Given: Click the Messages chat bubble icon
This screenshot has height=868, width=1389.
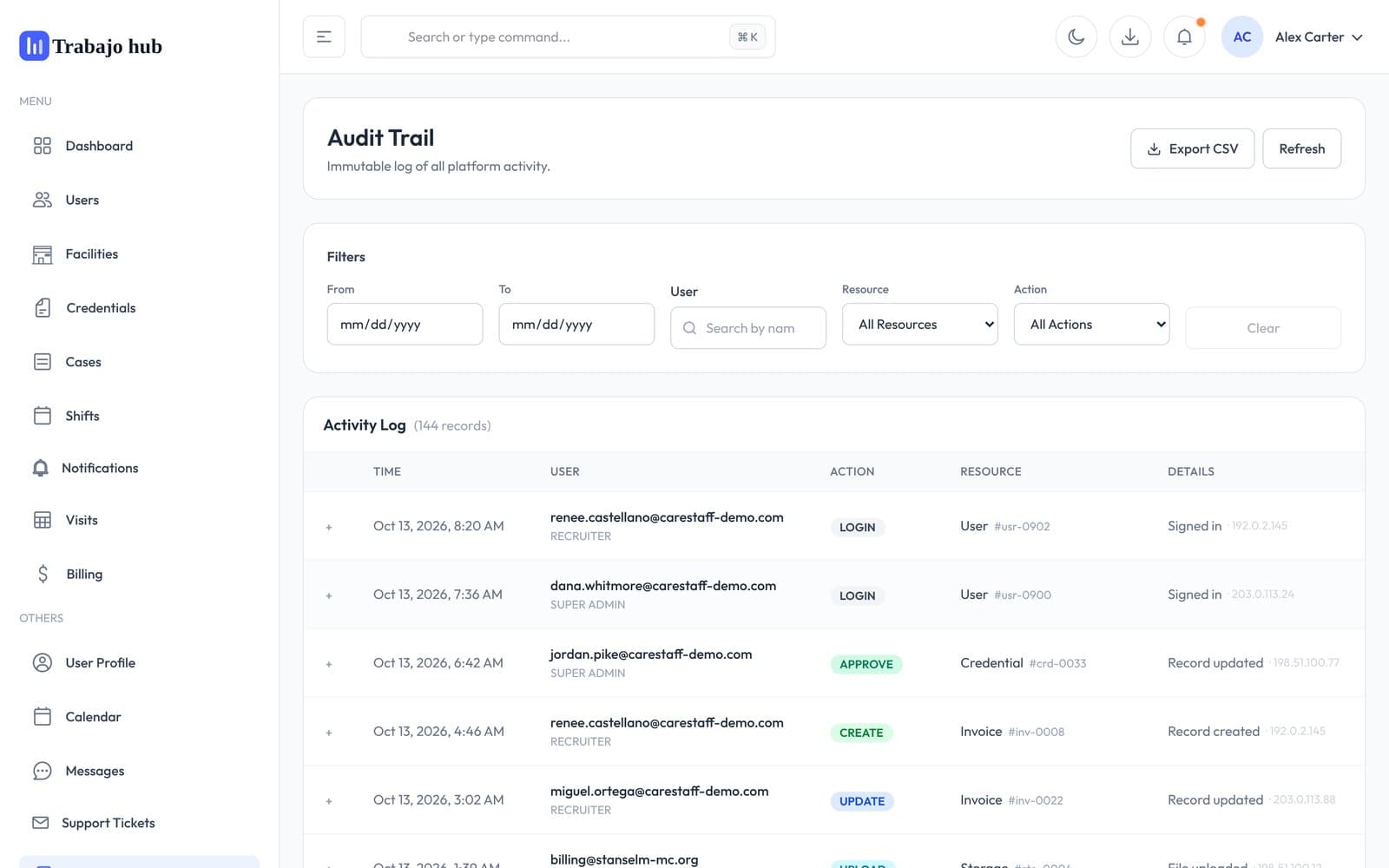Looking at the screenshot, I should [43, 771].
